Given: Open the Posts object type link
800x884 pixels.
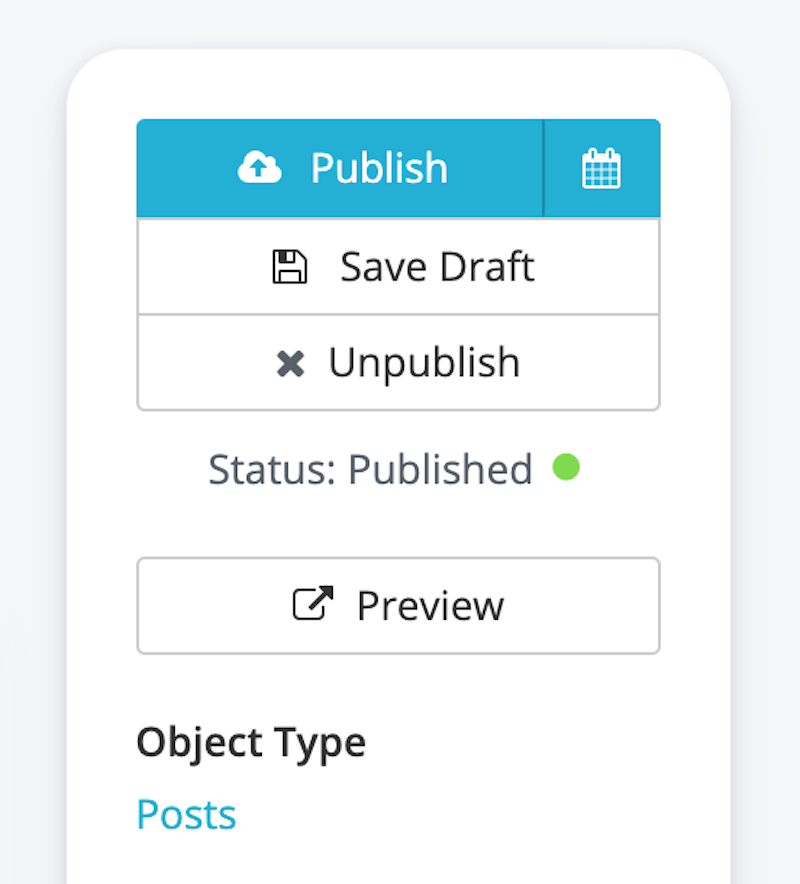Looking at the screenshot, I should (x=186, y=815).
